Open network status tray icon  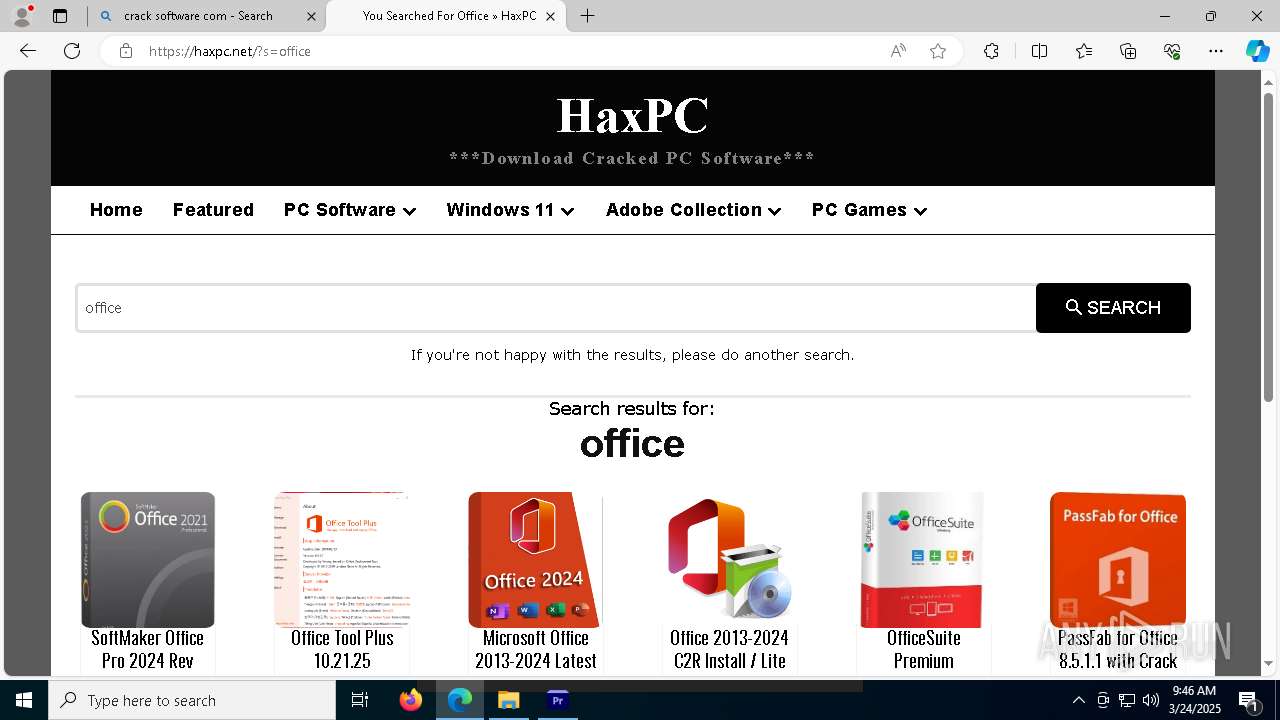click(1127, 700)
